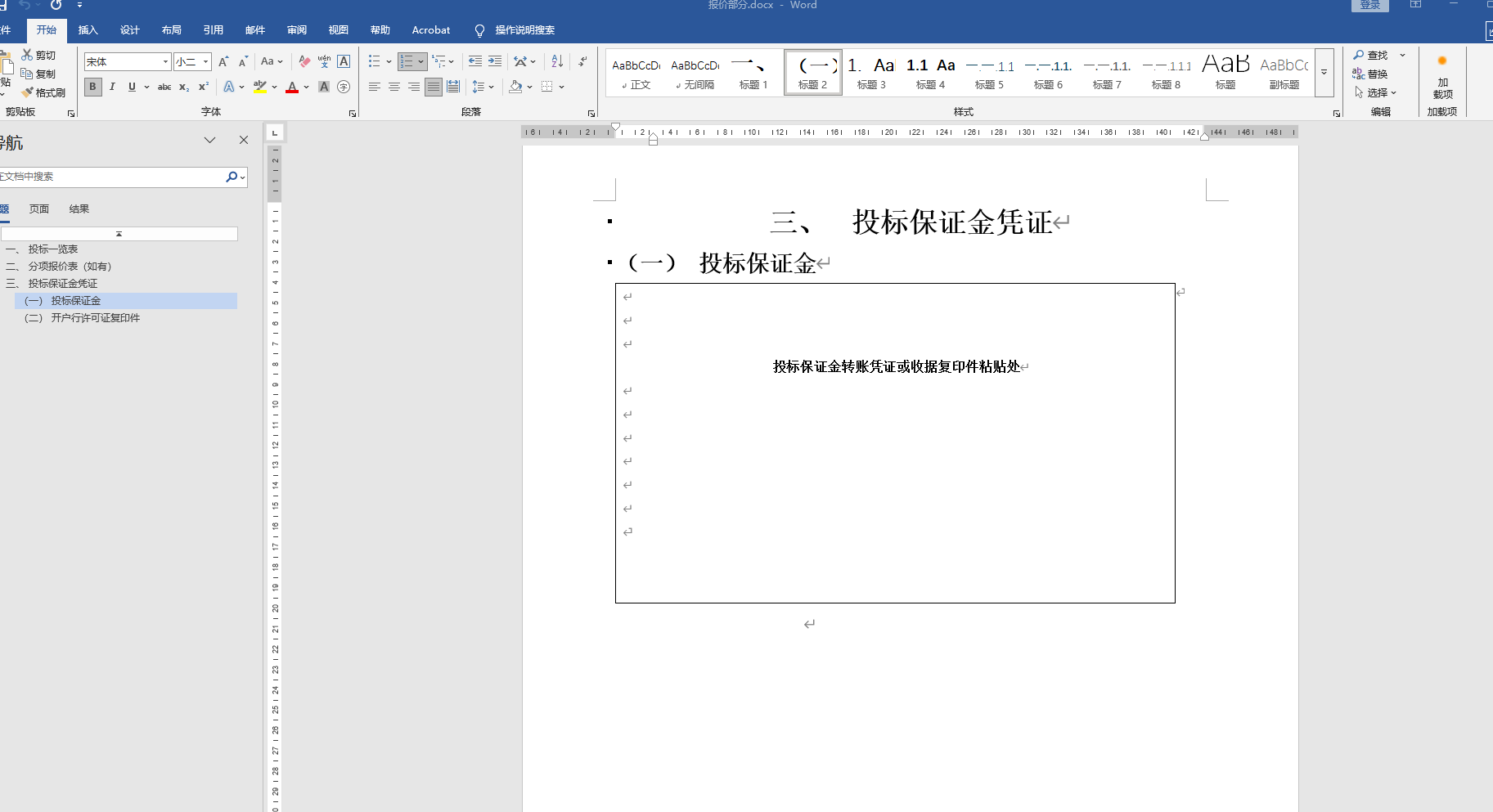Clear all formatting with the eraser icon
This screenshot has height=812, width=1493.
[x=304, y=61]
